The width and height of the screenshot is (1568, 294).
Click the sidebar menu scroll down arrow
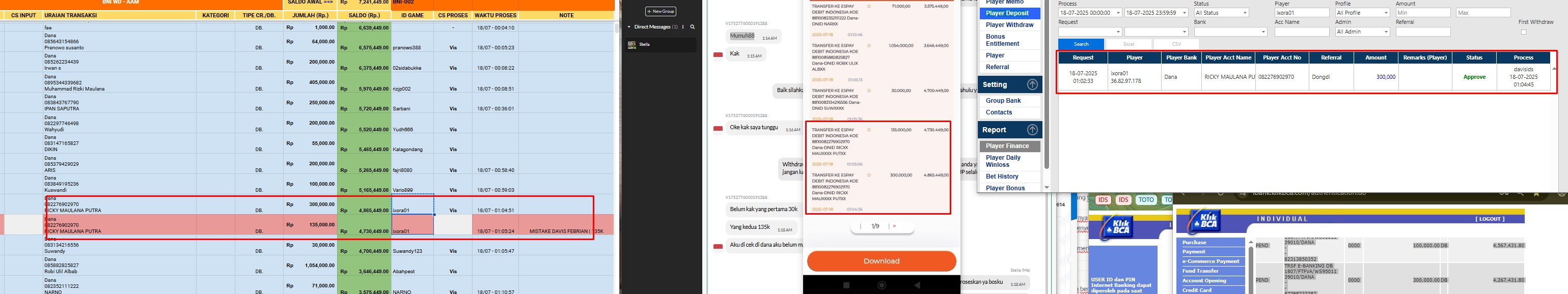(1047, 188)
